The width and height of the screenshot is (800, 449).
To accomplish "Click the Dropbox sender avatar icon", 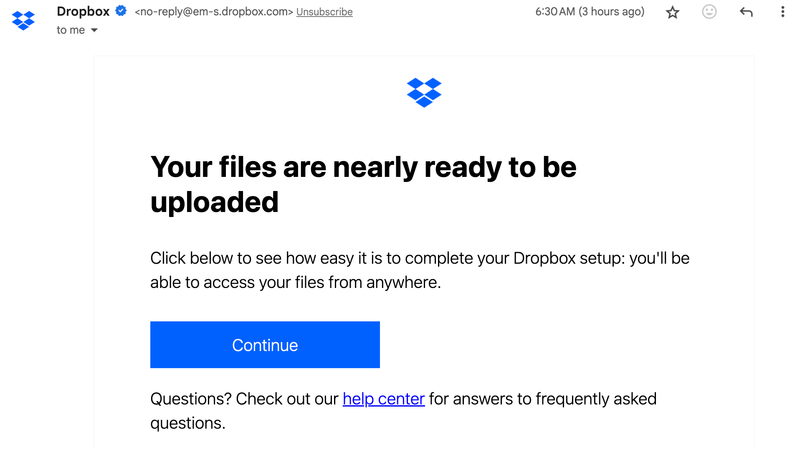I will (24, 19).
